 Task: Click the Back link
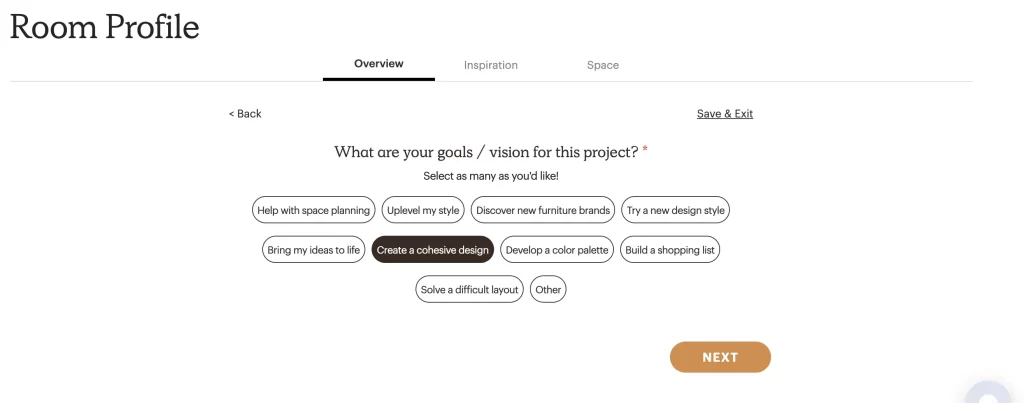(x=245, y=114)
